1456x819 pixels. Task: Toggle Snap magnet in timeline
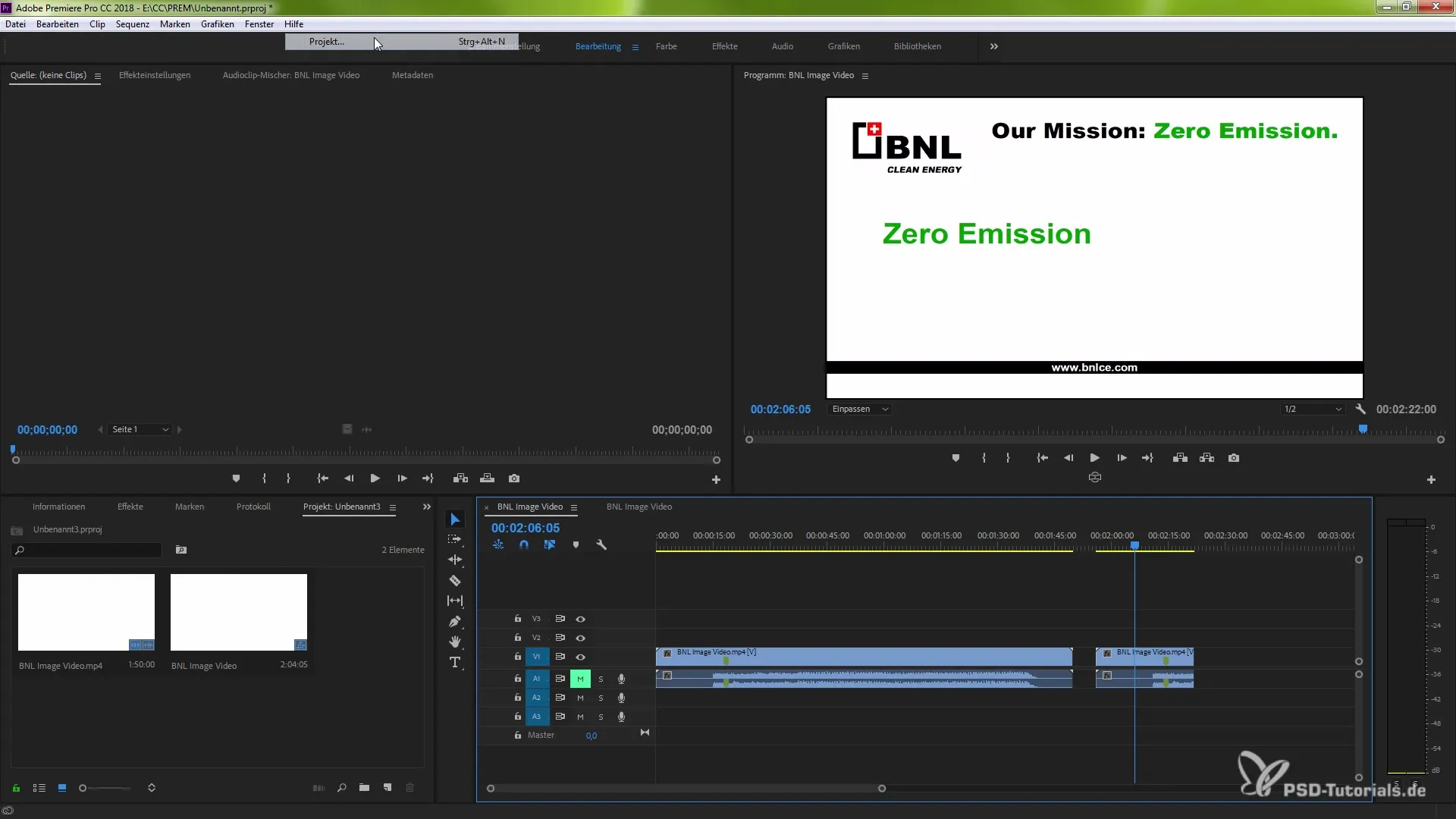point(524,545)
